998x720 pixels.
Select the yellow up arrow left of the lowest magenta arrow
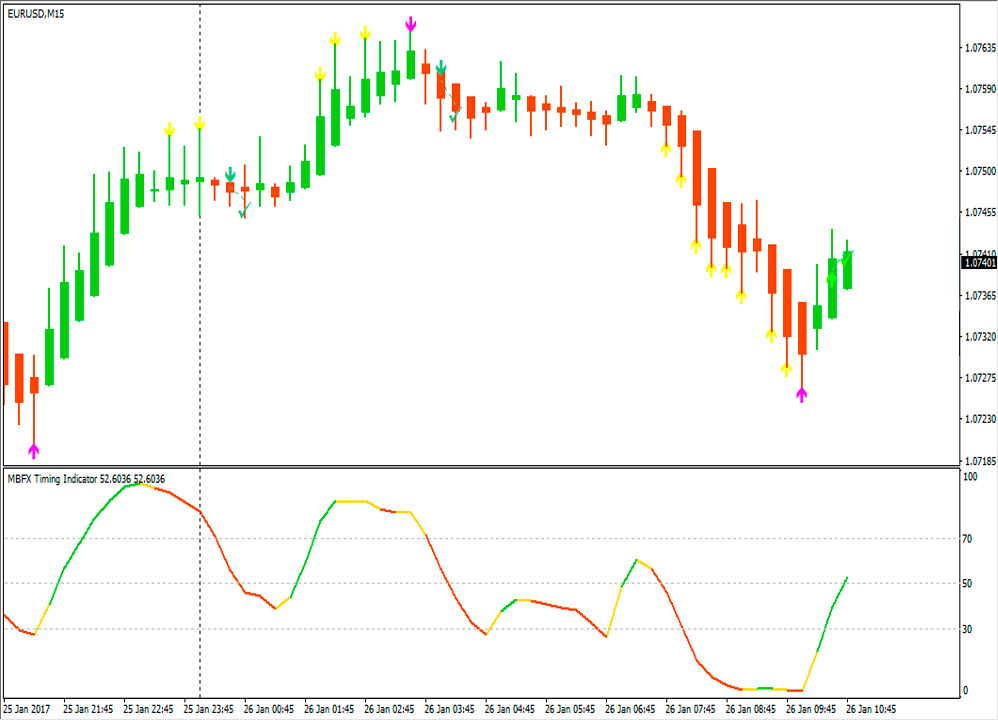click(786, 369)
